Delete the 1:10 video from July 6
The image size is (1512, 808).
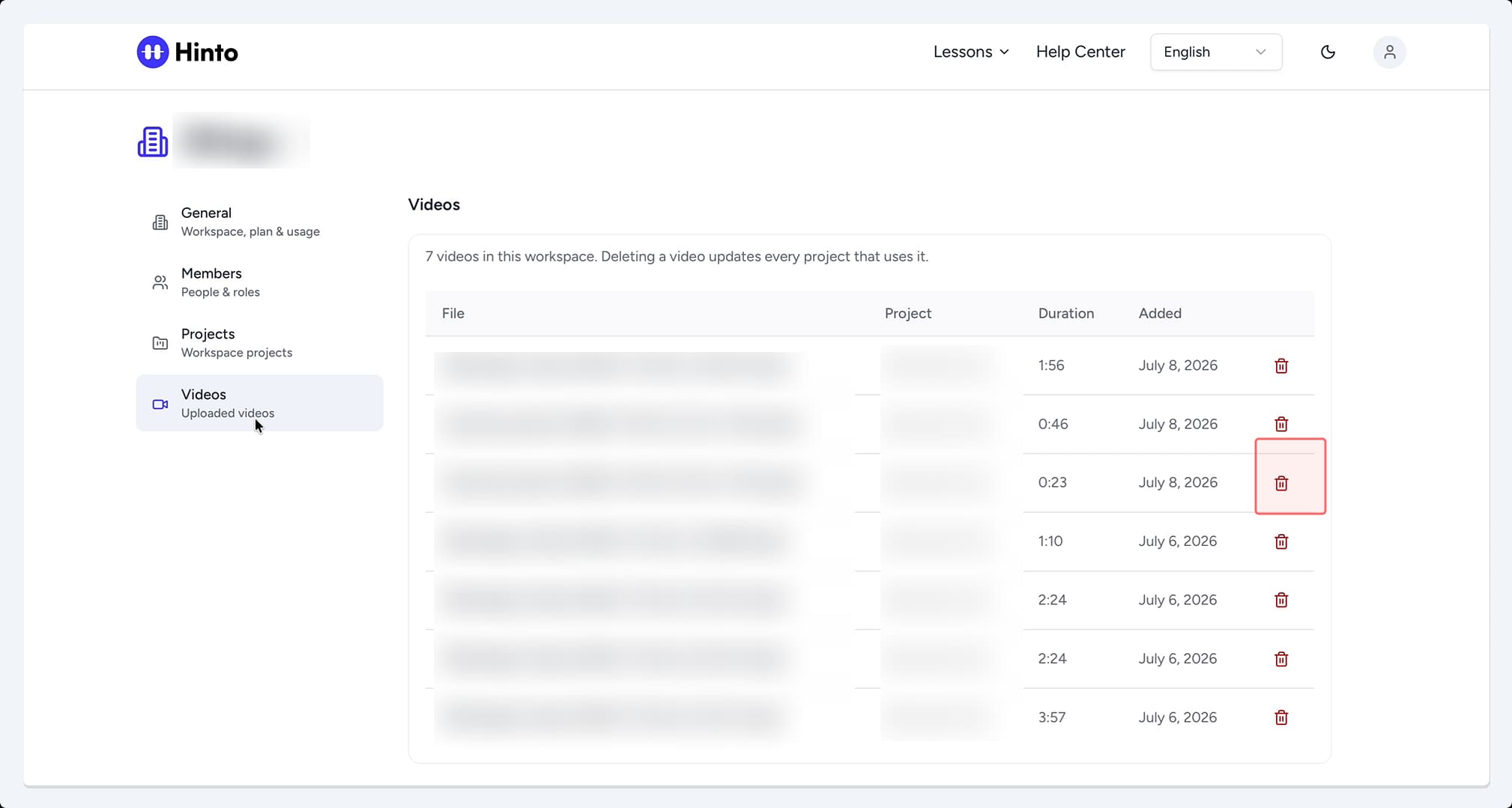[x=1281, y=541]
